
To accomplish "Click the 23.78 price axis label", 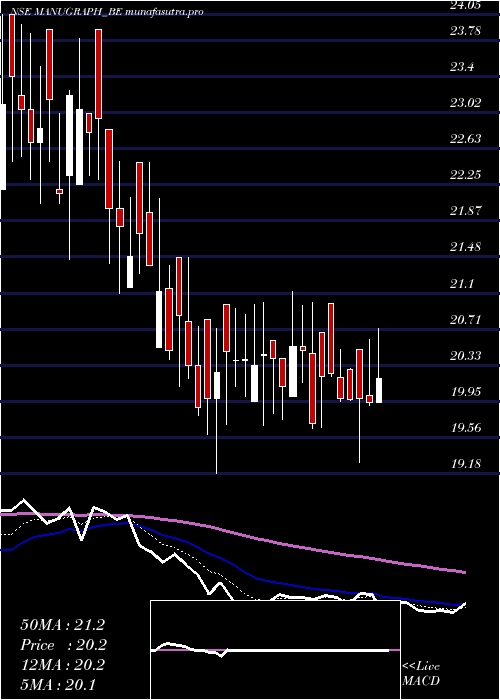I will [x=466, y=31].
